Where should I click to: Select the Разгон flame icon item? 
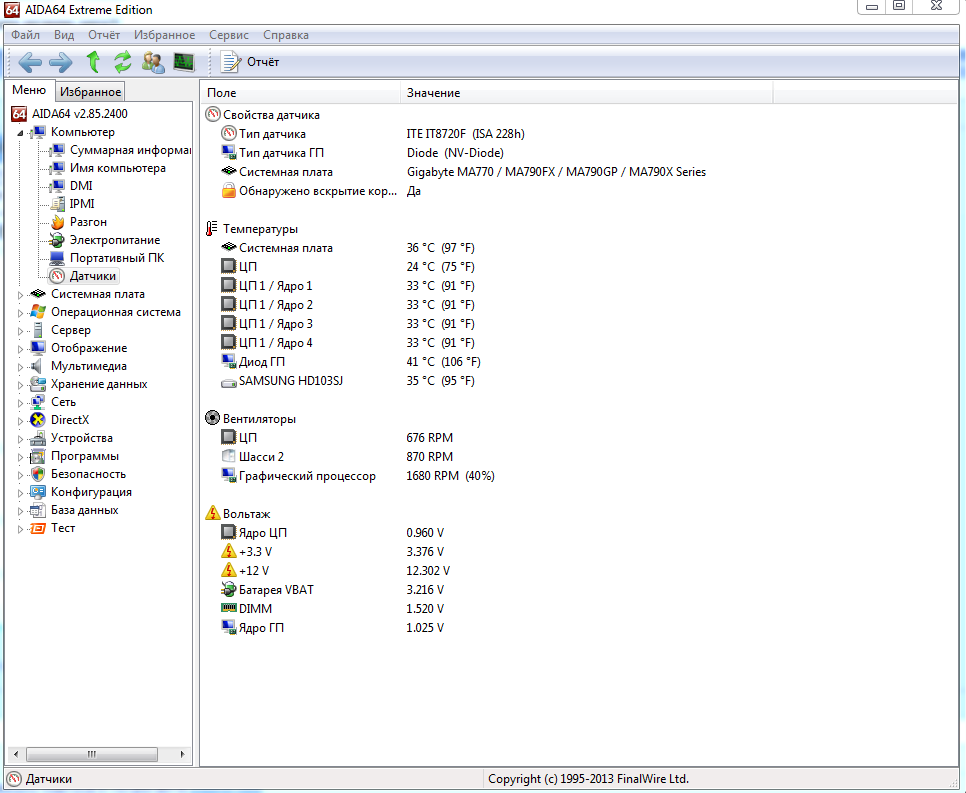tap(57, 222)
